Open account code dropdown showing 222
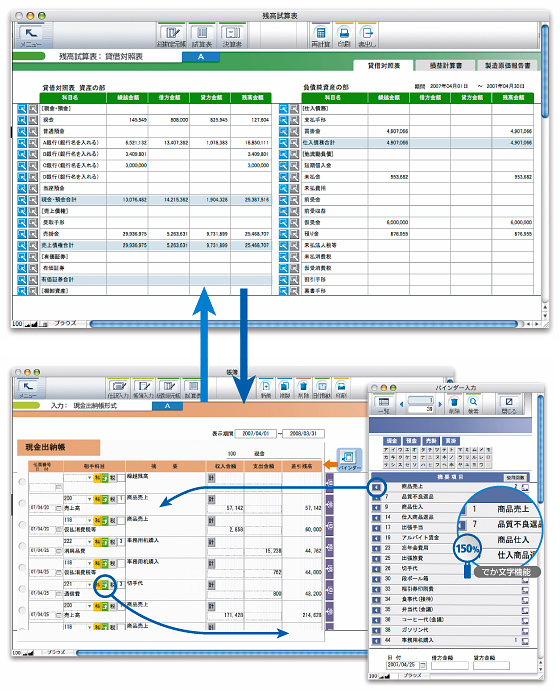Image resolution: width=560 pixels, height=693 pixels. (x=90, y=542)
